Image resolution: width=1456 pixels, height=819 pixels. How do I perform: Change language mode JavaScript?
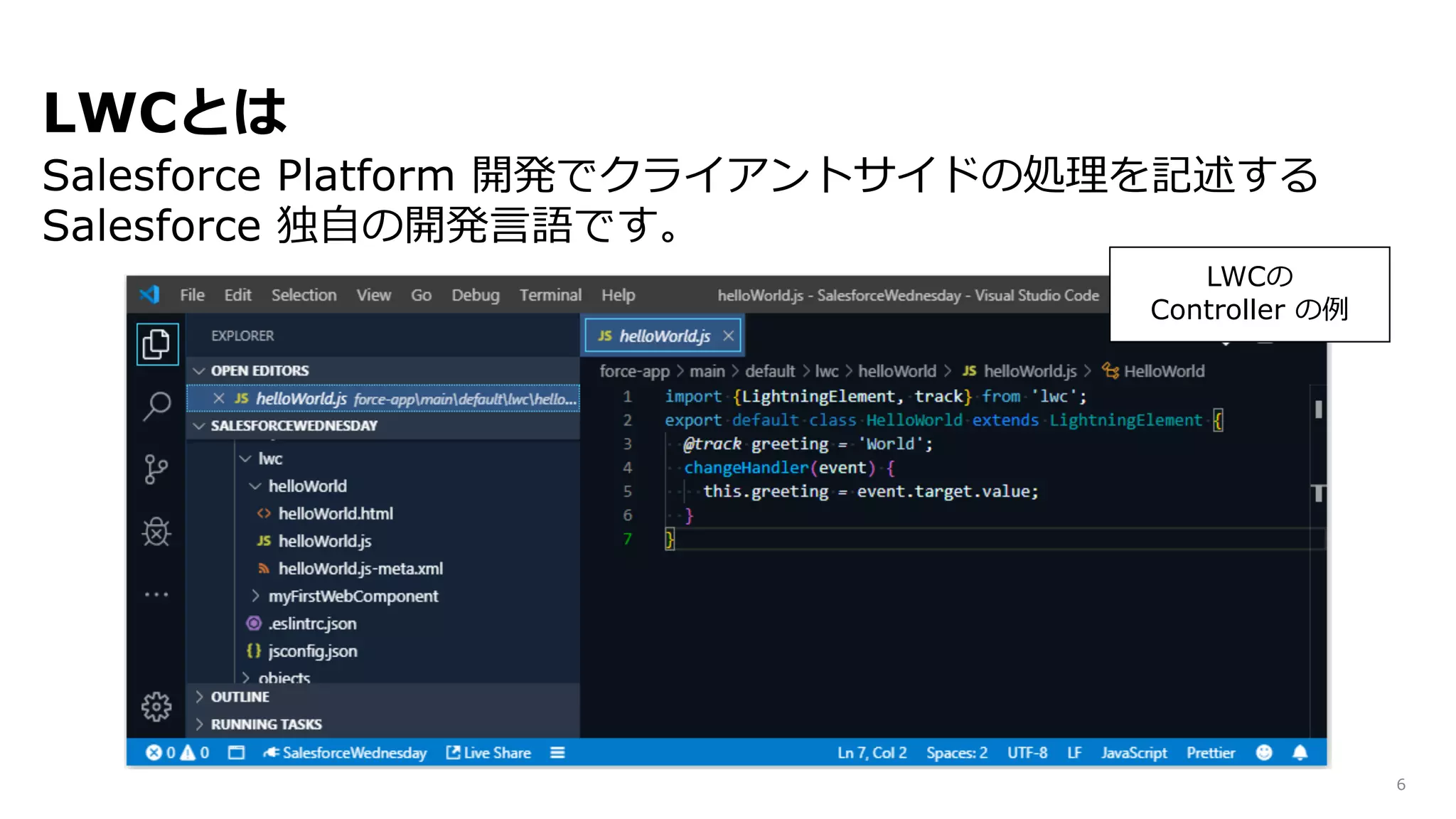[1134, 752]
